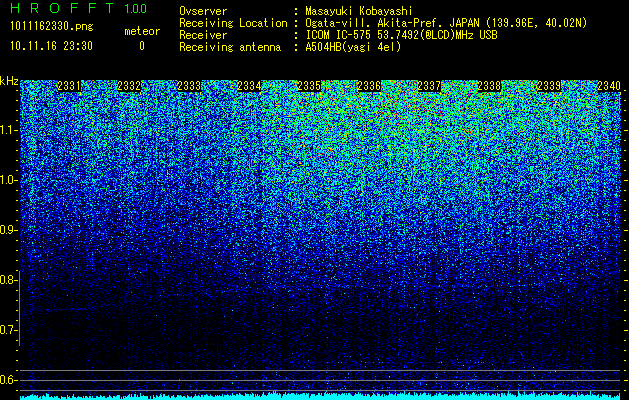629x400 pixels.
Task: Click the 'Ovserver' field label
Action: point(203,11)
